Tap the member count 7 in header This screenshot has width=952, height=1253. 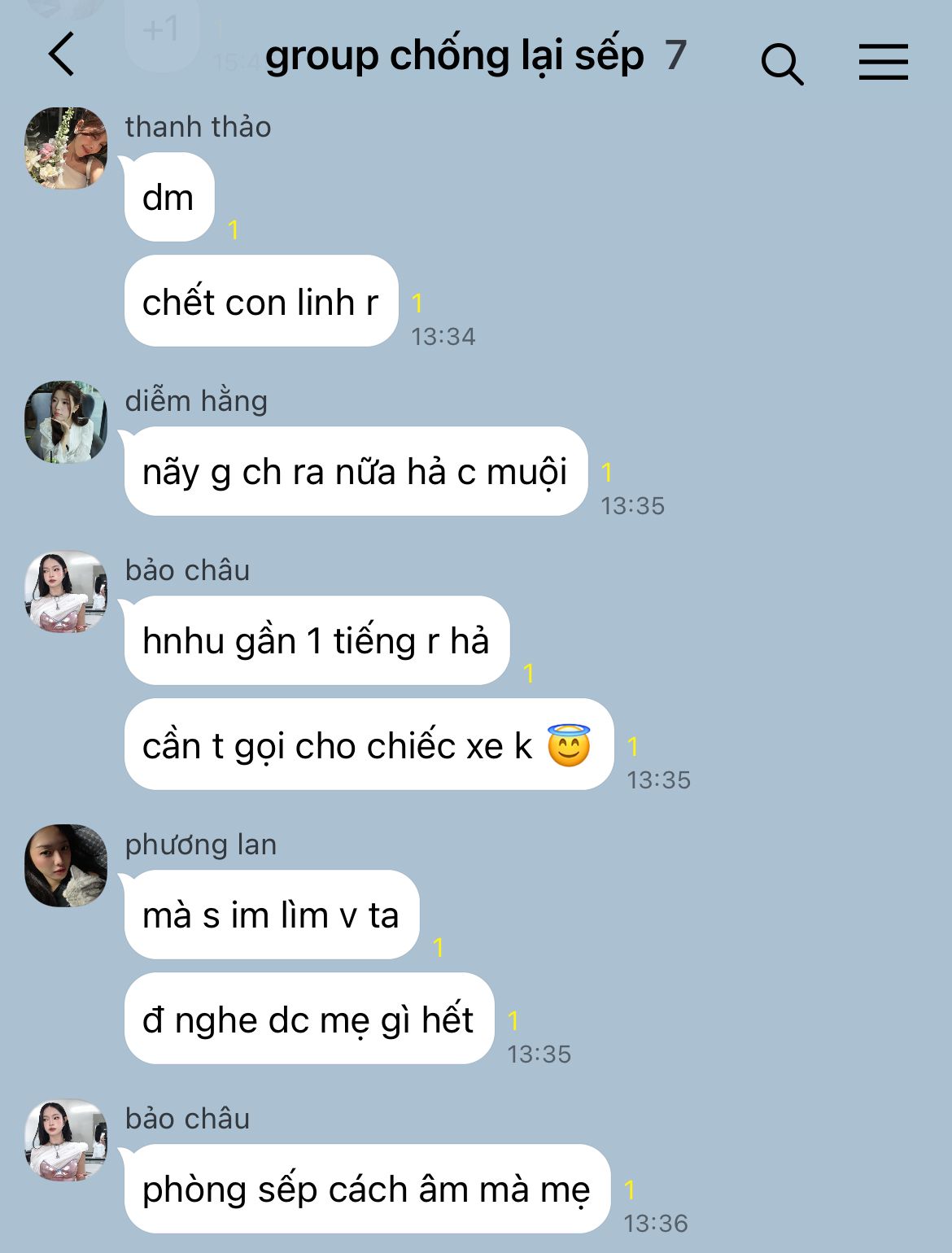(x=675, y=55)
